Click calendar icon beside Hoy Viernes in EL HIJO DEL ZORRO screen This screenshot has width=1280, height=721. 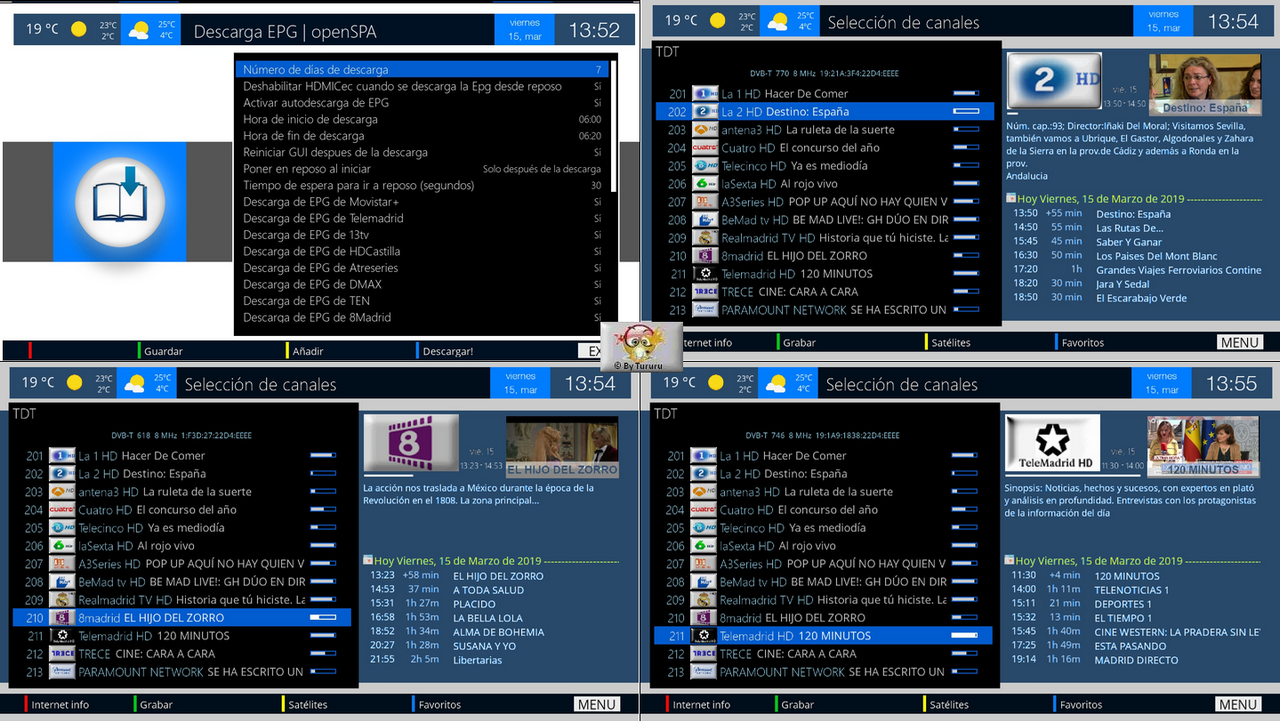(368, 560)
